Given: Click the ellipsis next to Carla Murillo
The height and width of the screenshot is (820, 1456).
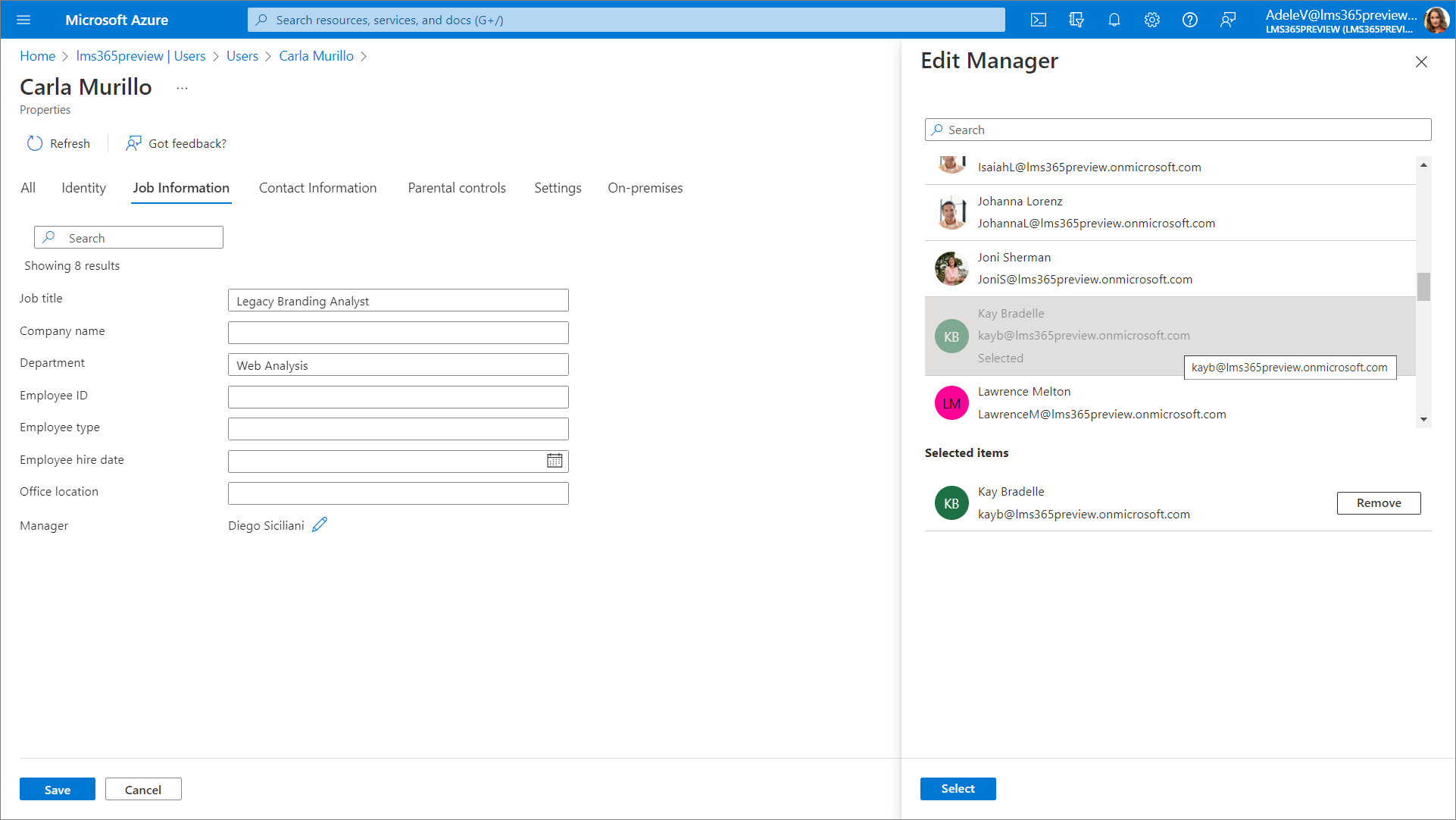Looking at the screenshot, I should point(182,88).
